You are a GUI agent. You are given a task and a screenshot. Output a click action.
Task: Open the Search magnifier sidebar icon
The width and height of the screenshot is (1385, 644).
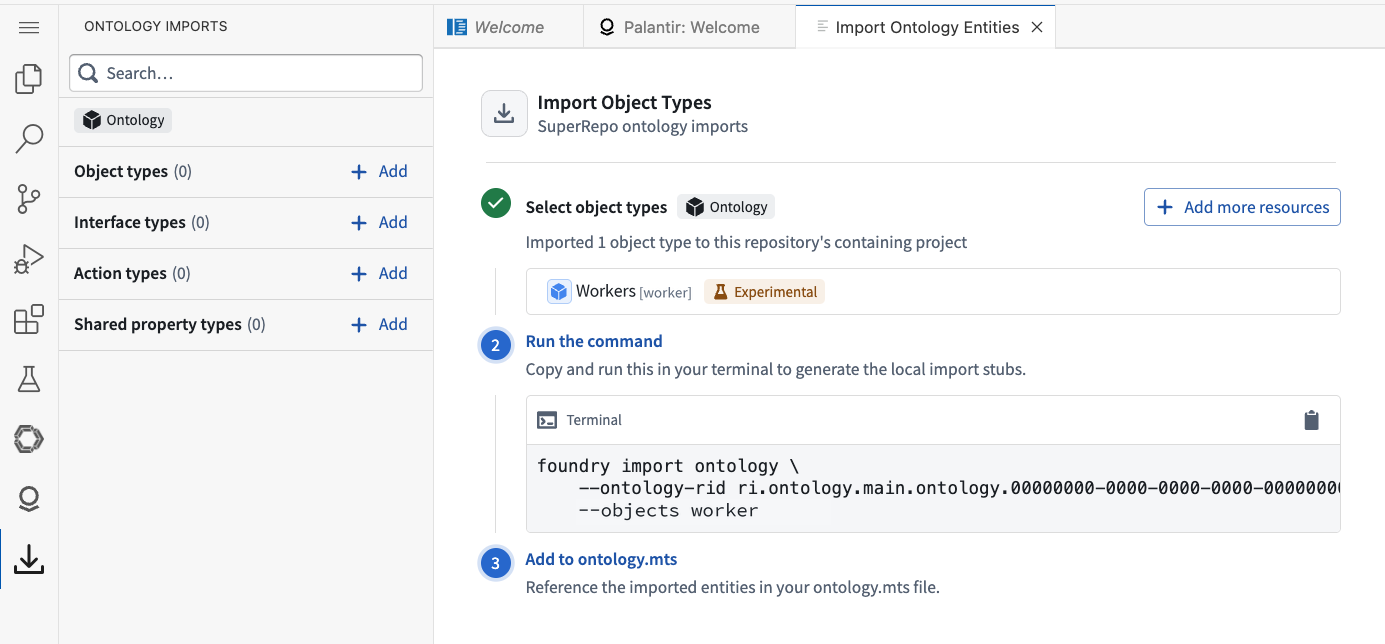[29, 139]
